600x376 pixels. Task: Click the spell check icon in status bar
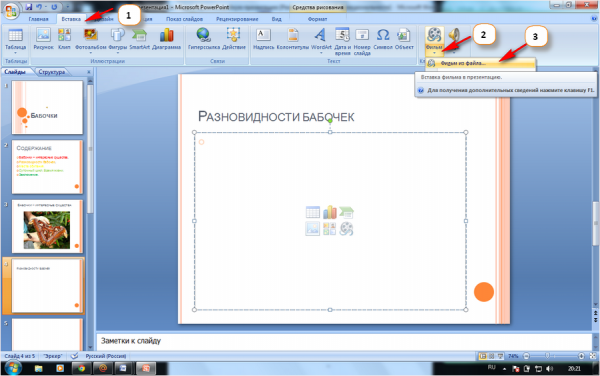pyautogui.click(x=74, y=356)
